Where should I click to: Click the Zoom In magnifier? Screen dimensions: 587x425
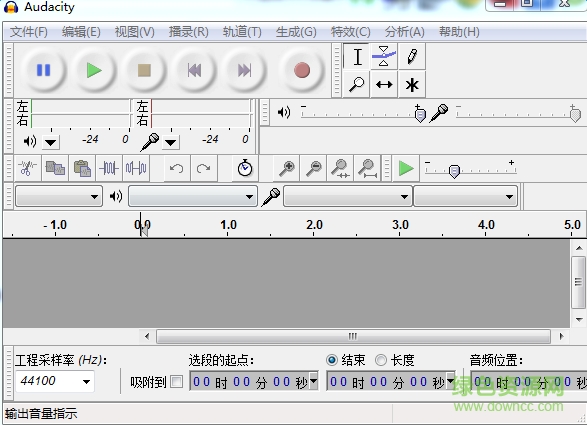click(287, 169)
